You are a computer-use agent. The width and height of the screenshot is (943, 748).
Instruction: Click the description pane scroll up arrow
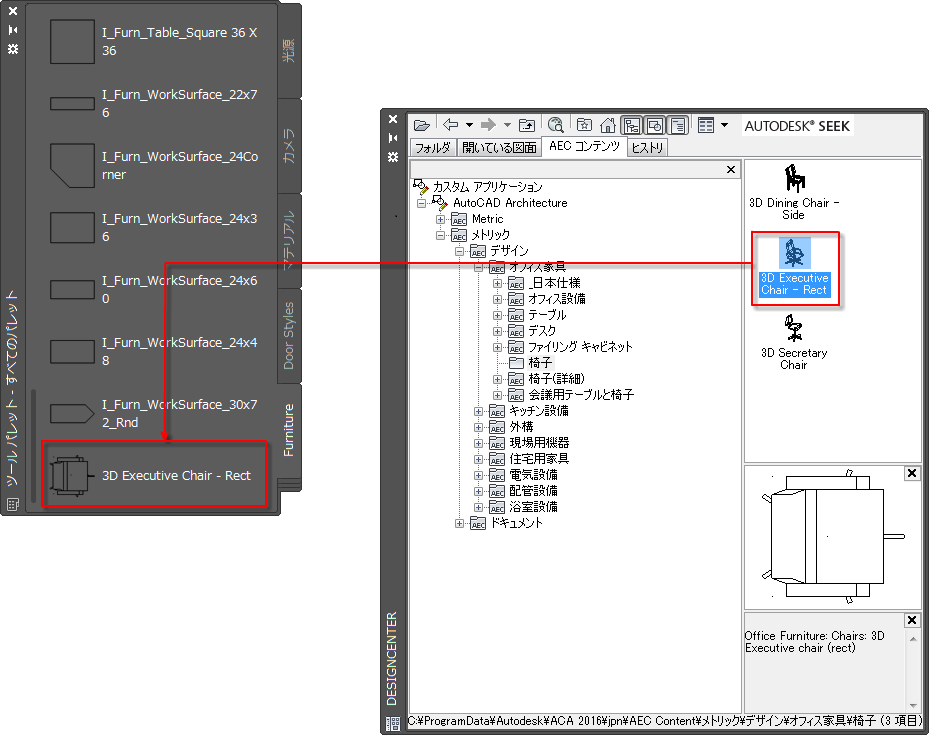click(913, 639)
